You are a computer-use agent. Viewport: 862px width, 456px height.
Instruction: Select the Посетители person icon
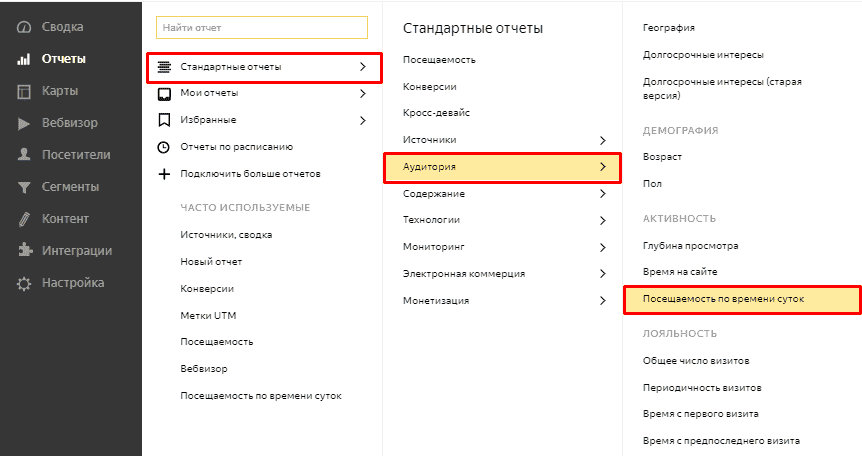pos(24,155)
